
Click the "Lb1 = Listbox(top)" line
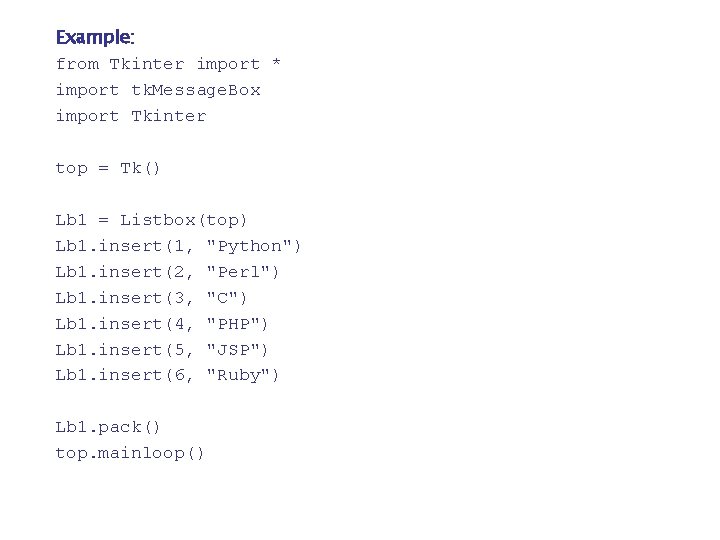tap(151, 220)
